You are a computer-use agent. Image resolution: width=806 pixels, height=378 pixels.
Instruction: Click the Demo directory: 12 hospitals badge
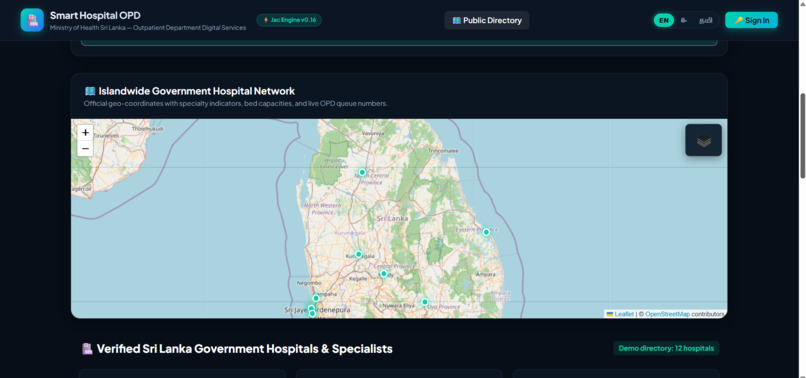pos(666,348)
